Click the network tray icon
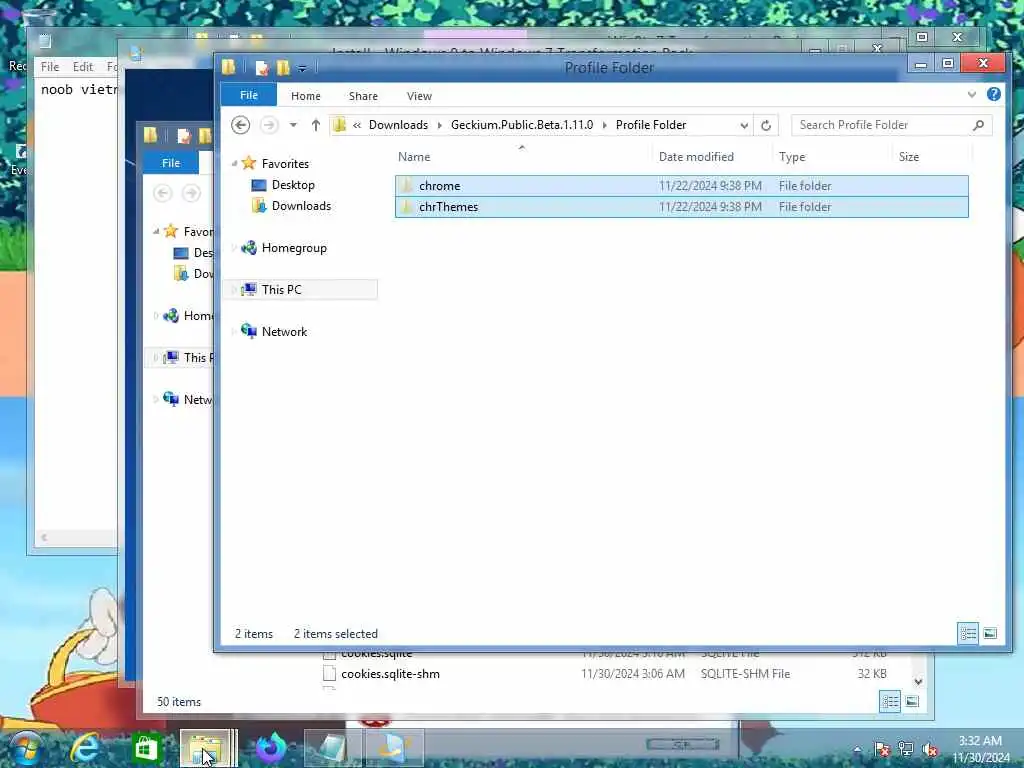 click(x=906, y=749)
